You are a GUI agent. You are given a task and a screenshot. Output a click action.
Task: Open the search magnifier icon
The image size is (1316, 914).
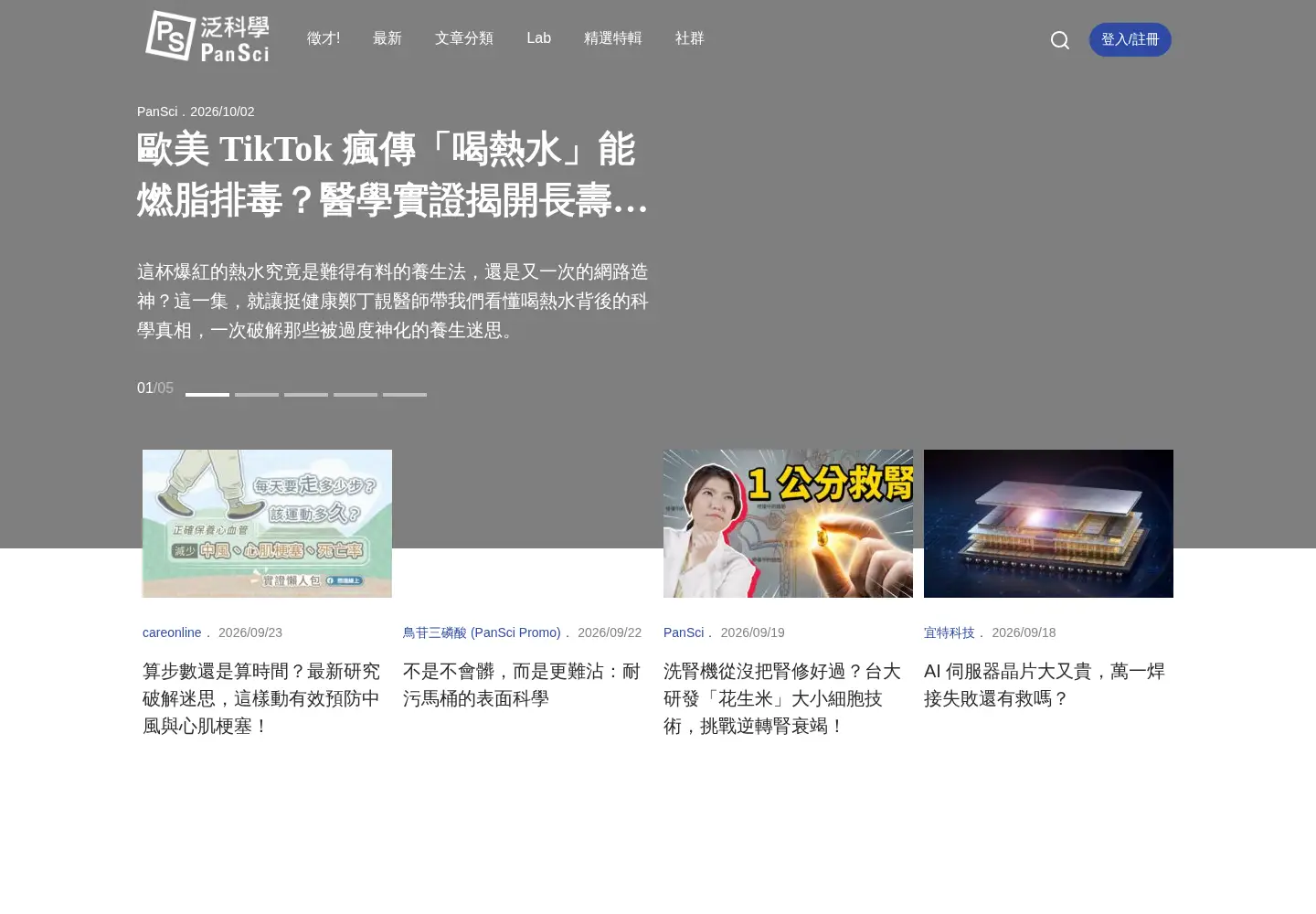pyautogui.click(x=1060, y=40)
